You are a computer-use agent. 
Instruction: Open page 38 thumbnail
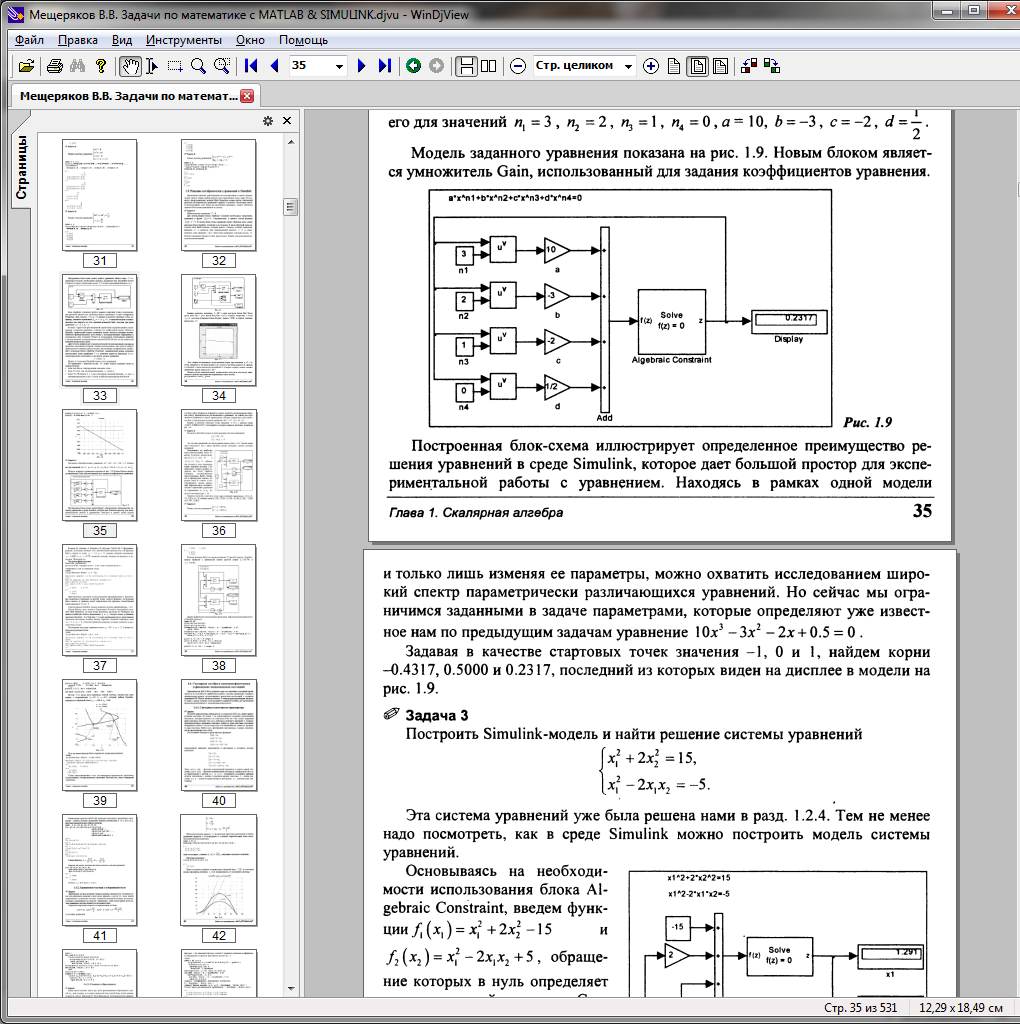pos(219,600)
